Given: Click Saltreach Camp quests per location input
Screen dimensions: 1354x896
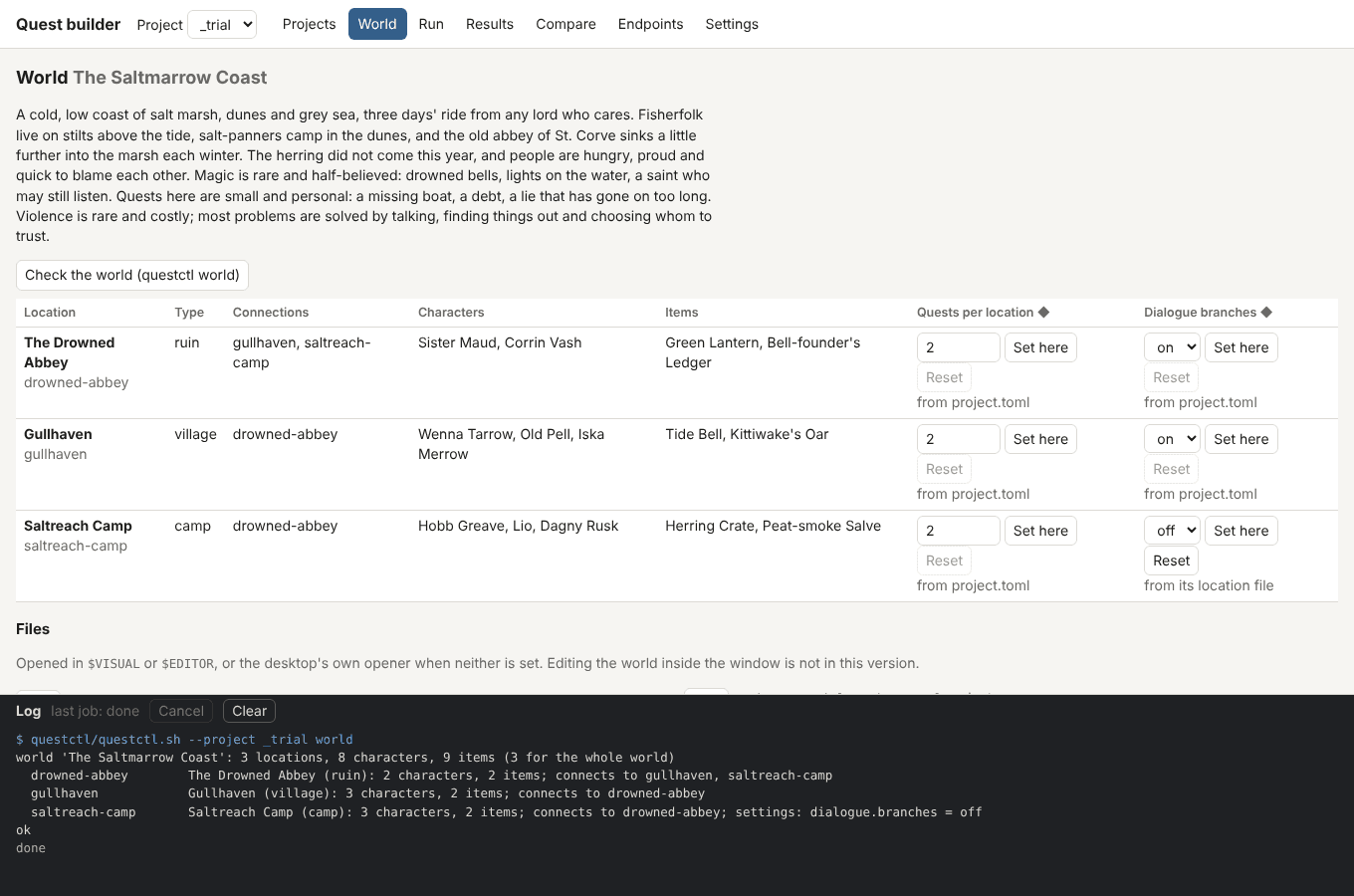Looking at the screenshot, I should [958, 531].
